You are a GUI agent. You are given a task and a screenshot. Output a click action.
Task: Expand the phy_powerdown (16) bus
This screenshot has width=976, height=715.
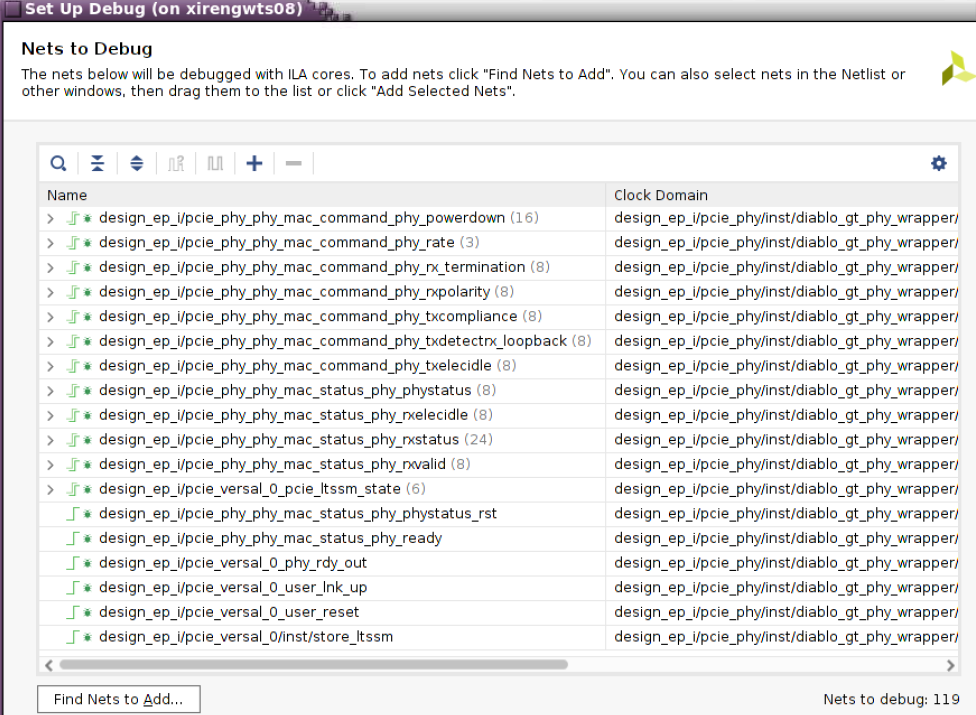point(51,218)
